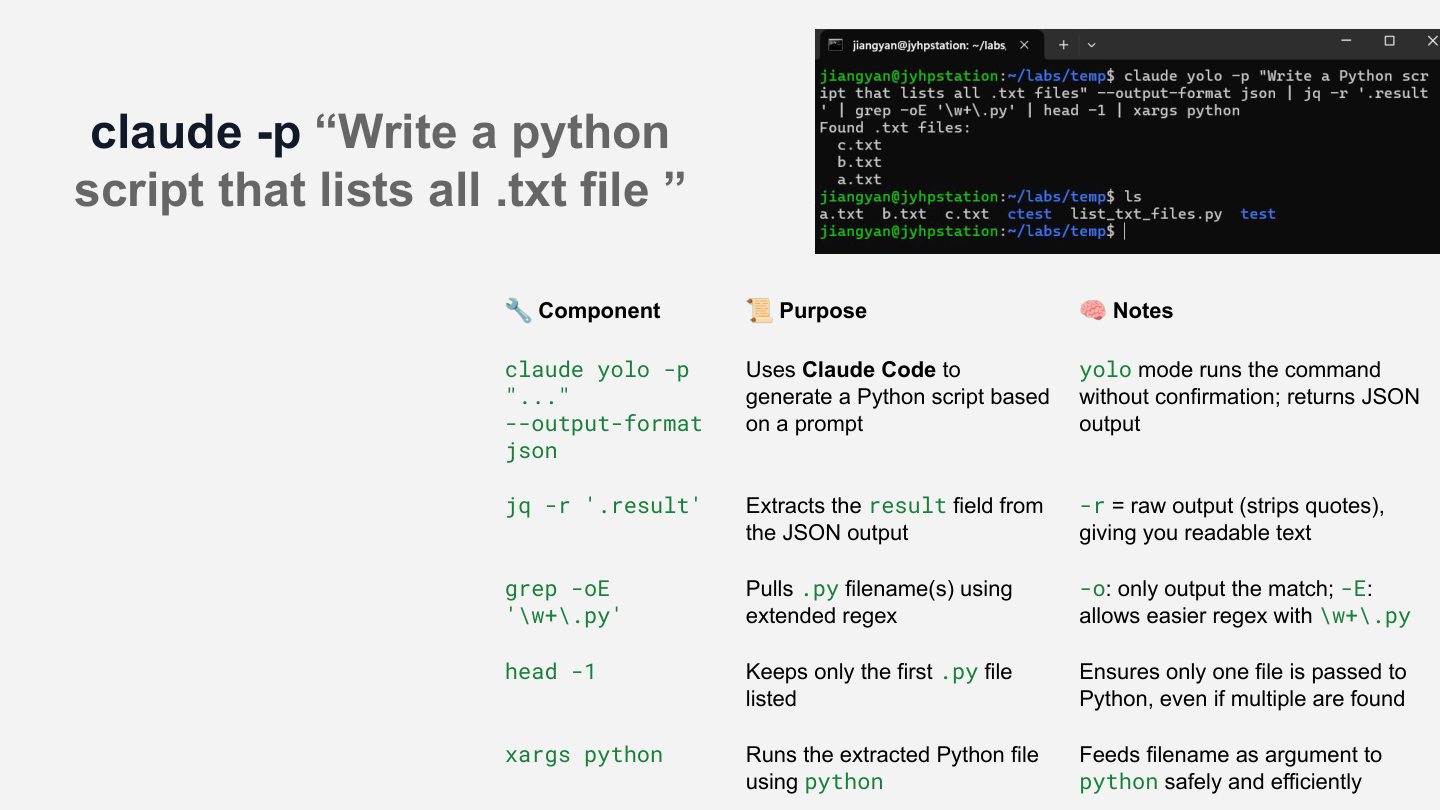The image size is (1440, 810).
Task: Click the "Component" column header
Action: click(x=599, y=311)
